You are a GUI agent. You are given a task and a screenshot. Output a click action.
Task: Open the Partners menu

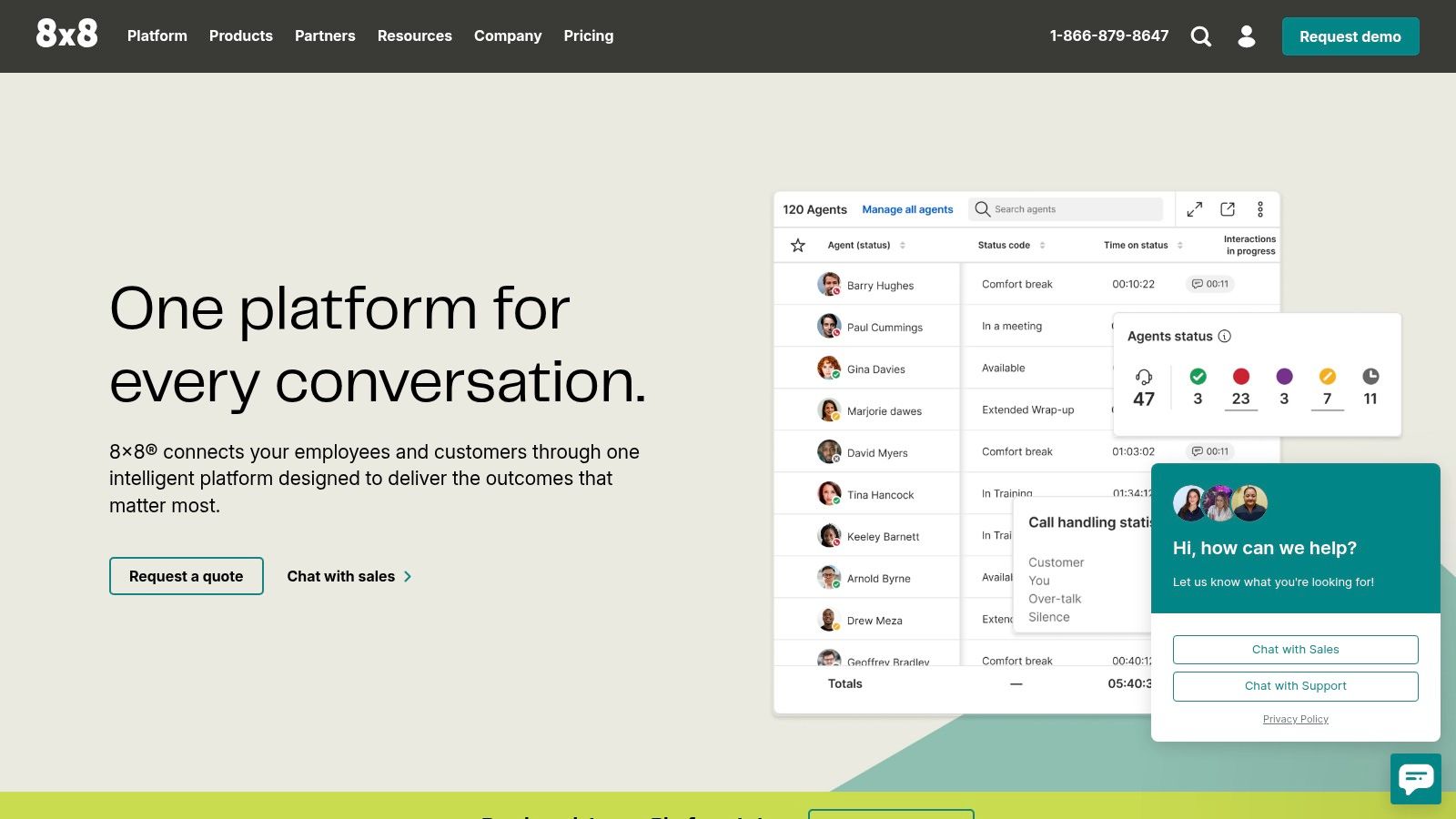coord(325,35)
